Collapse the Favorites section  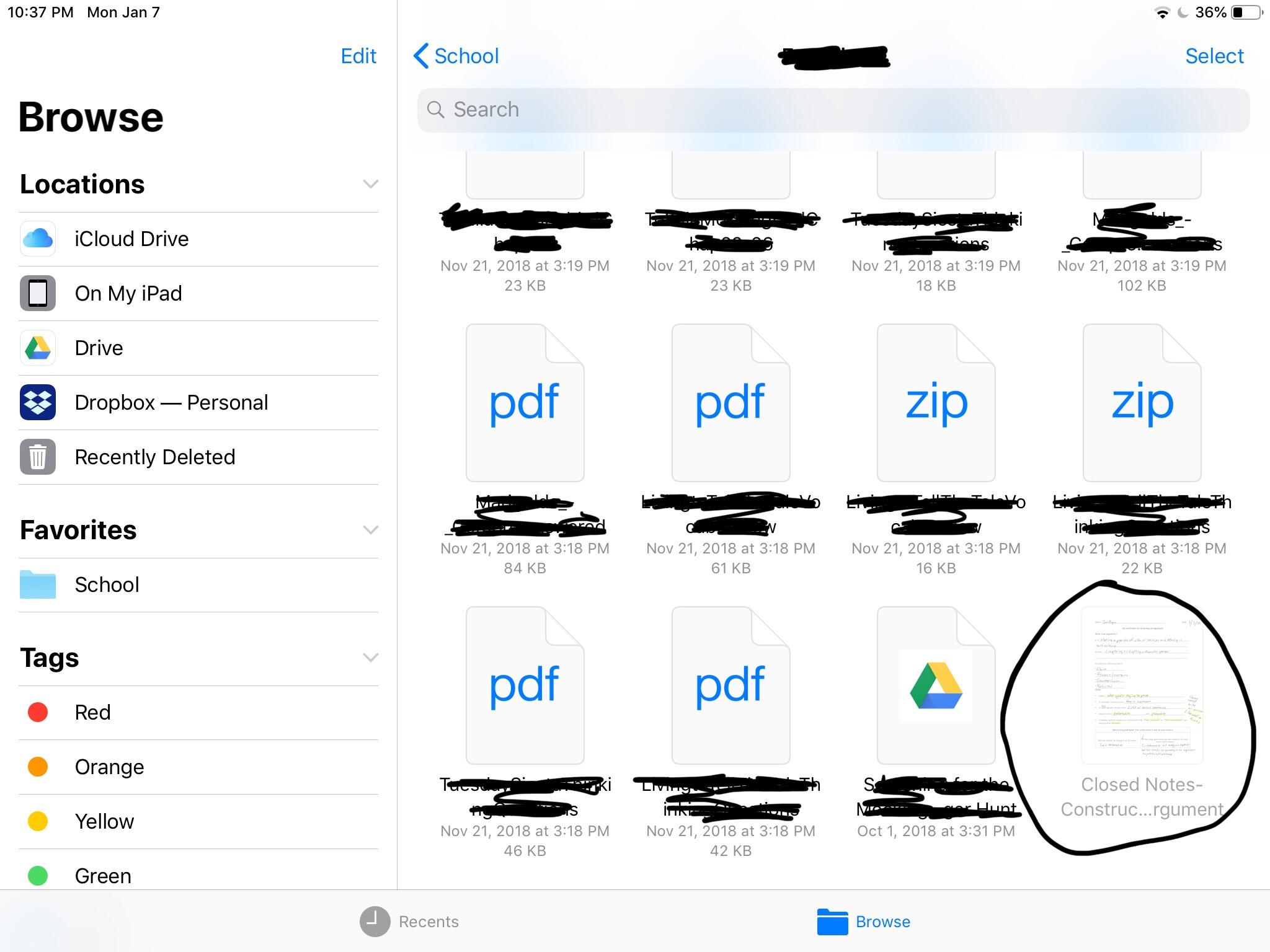(370, 530)
